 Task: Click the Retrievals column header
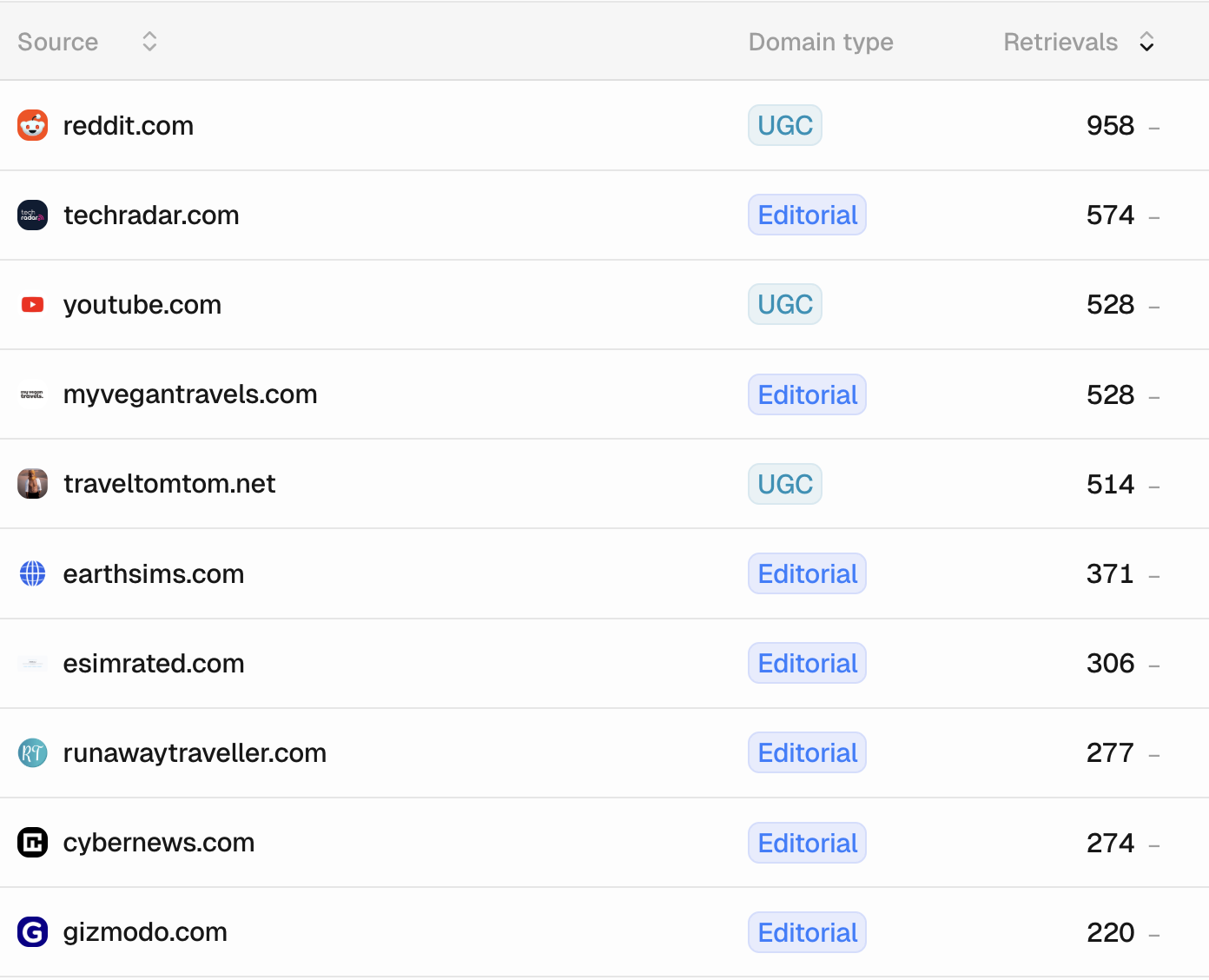click(1060, 42)
